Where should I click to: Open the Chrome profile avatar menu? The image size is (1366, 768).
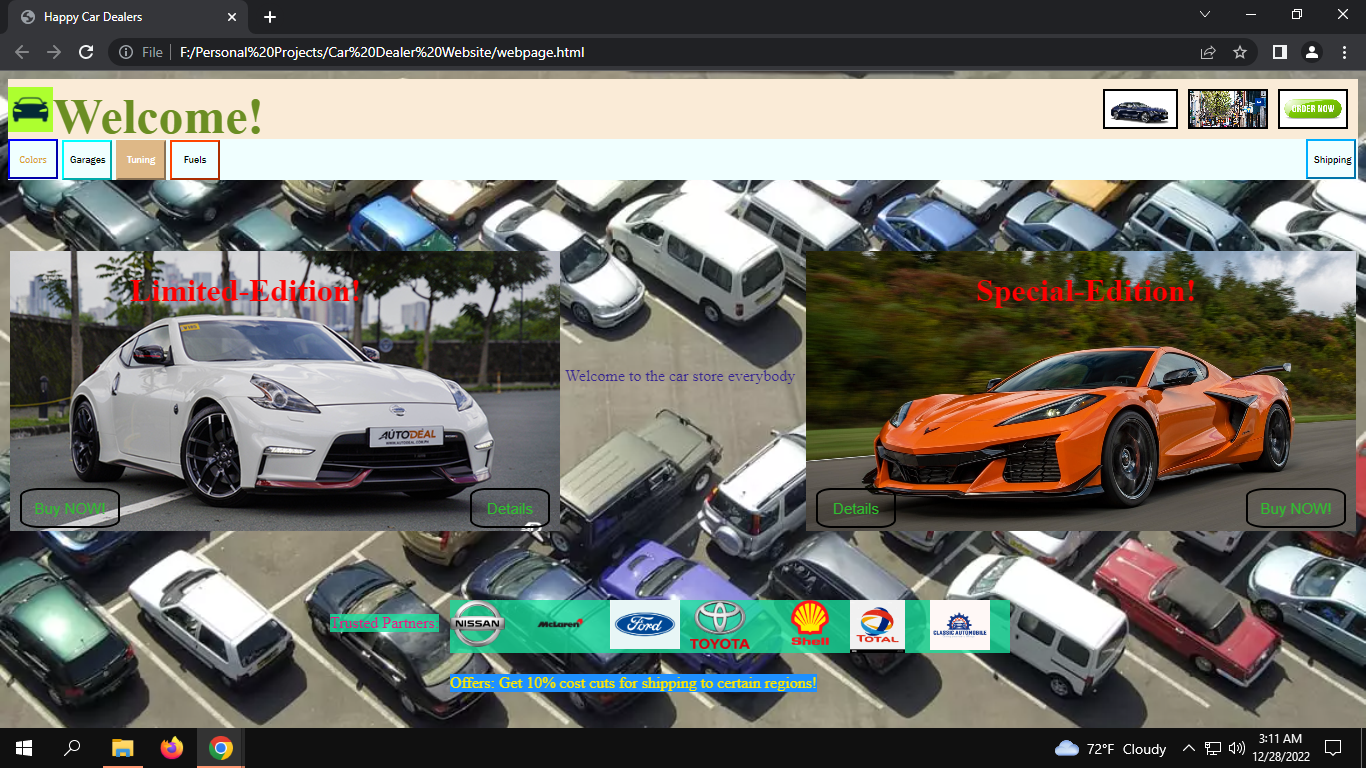(1311, 51)
